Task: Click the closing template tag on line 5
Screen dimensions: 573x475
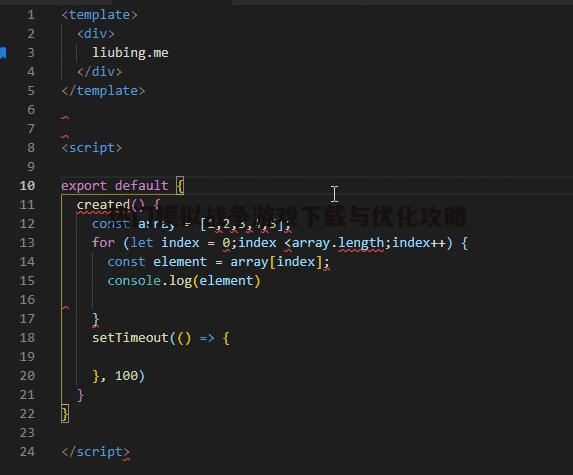Action: tap(103, 91)
